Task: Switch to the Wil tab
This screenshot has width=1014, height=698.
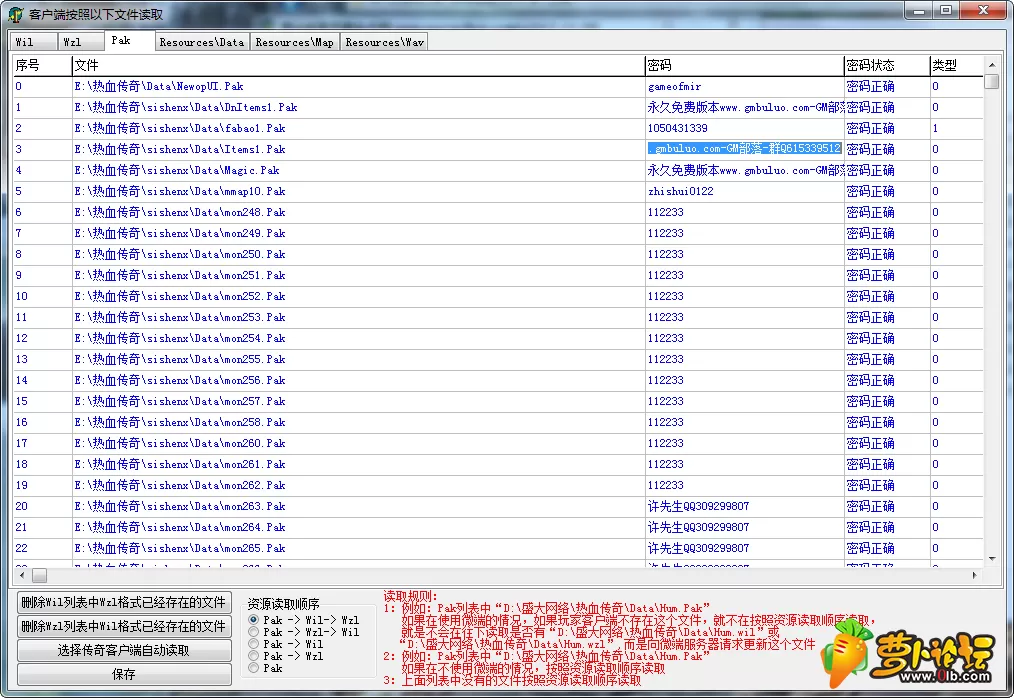Action: point(32,42)
